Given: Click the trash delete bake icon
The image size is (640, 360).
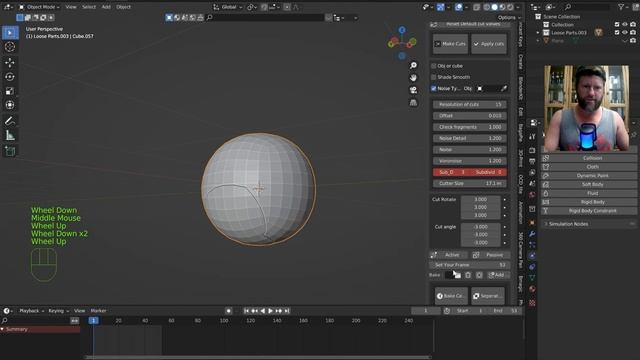Looking at the screenshot, I should [468, 275].
